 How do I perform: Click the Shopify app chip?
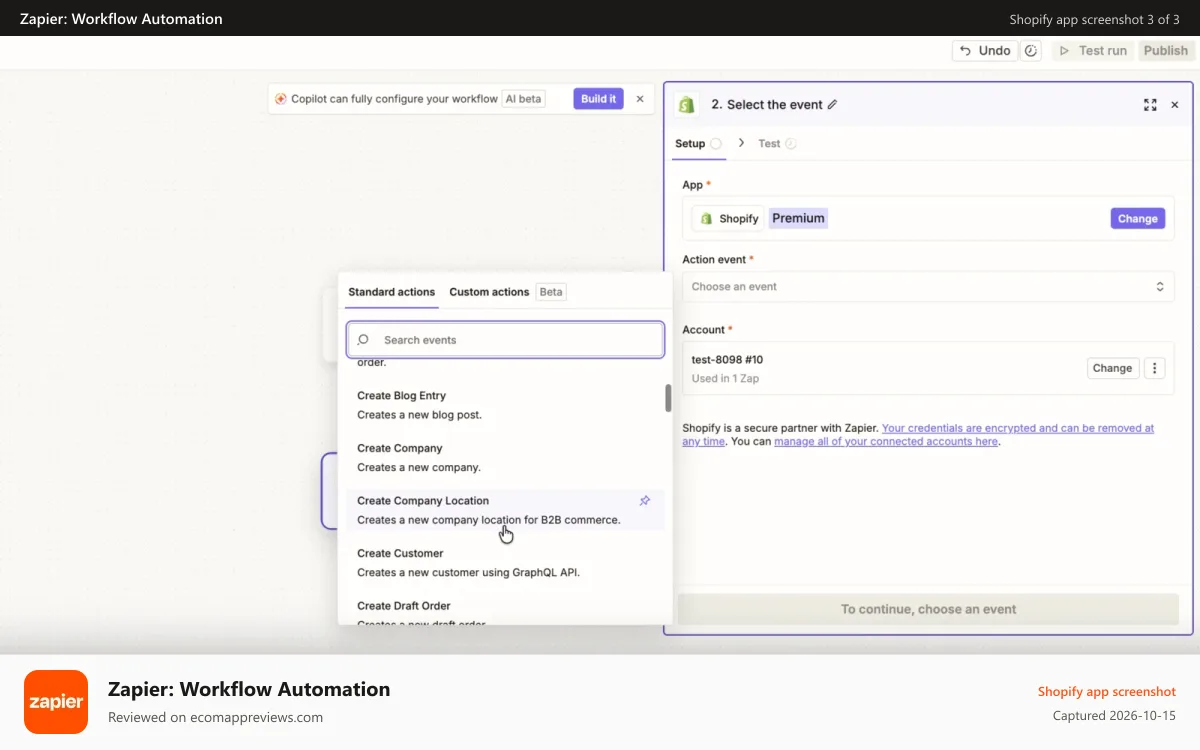tap(728, 218)
